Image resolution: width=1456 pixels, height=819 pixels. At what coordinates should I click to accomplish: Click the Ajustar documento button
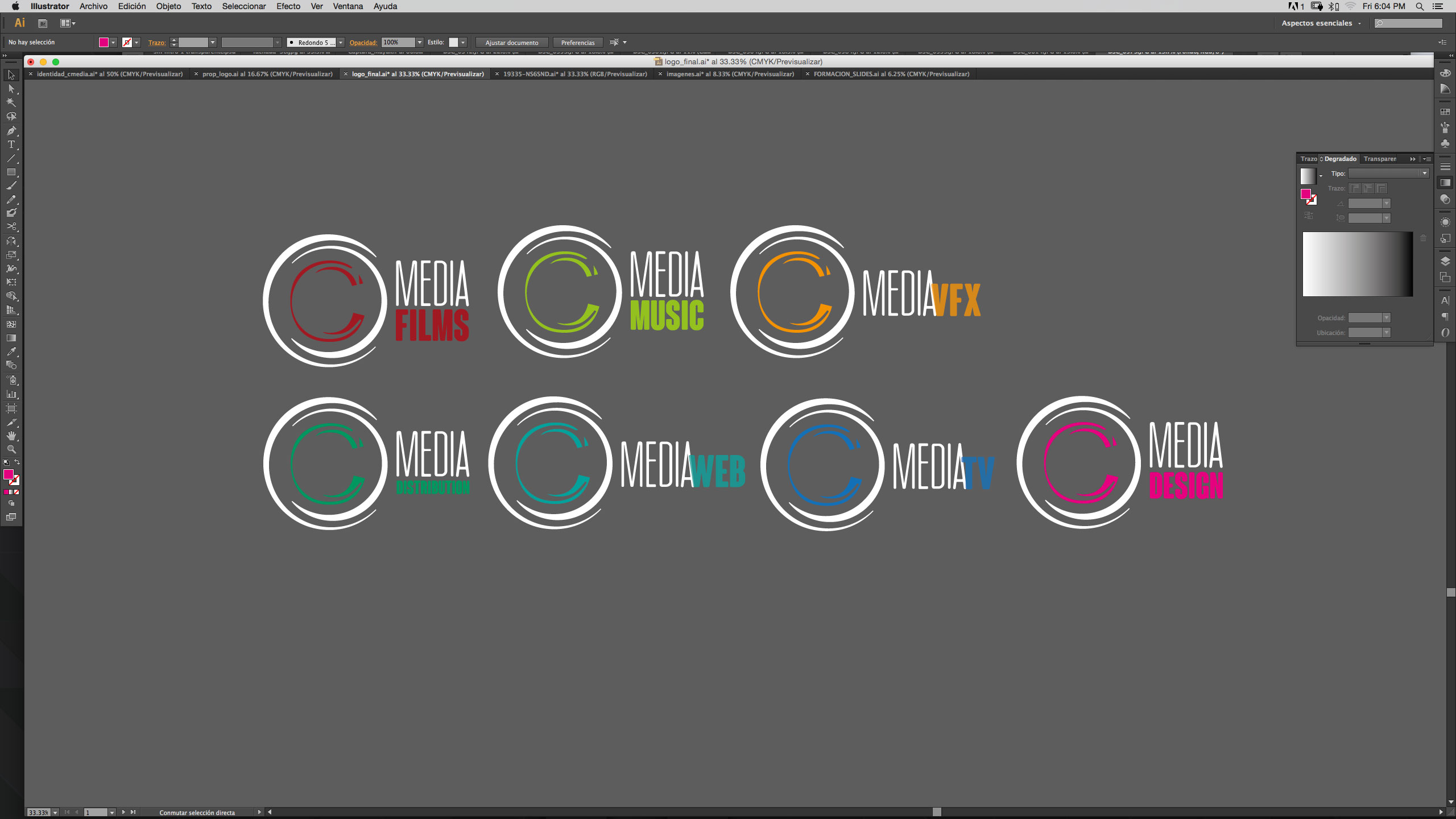[x=511, y=43]
